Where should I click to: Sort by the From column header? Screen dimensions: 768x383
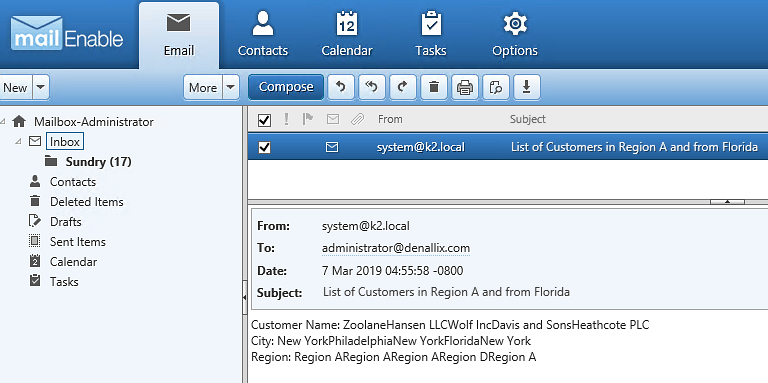point(390,119)
